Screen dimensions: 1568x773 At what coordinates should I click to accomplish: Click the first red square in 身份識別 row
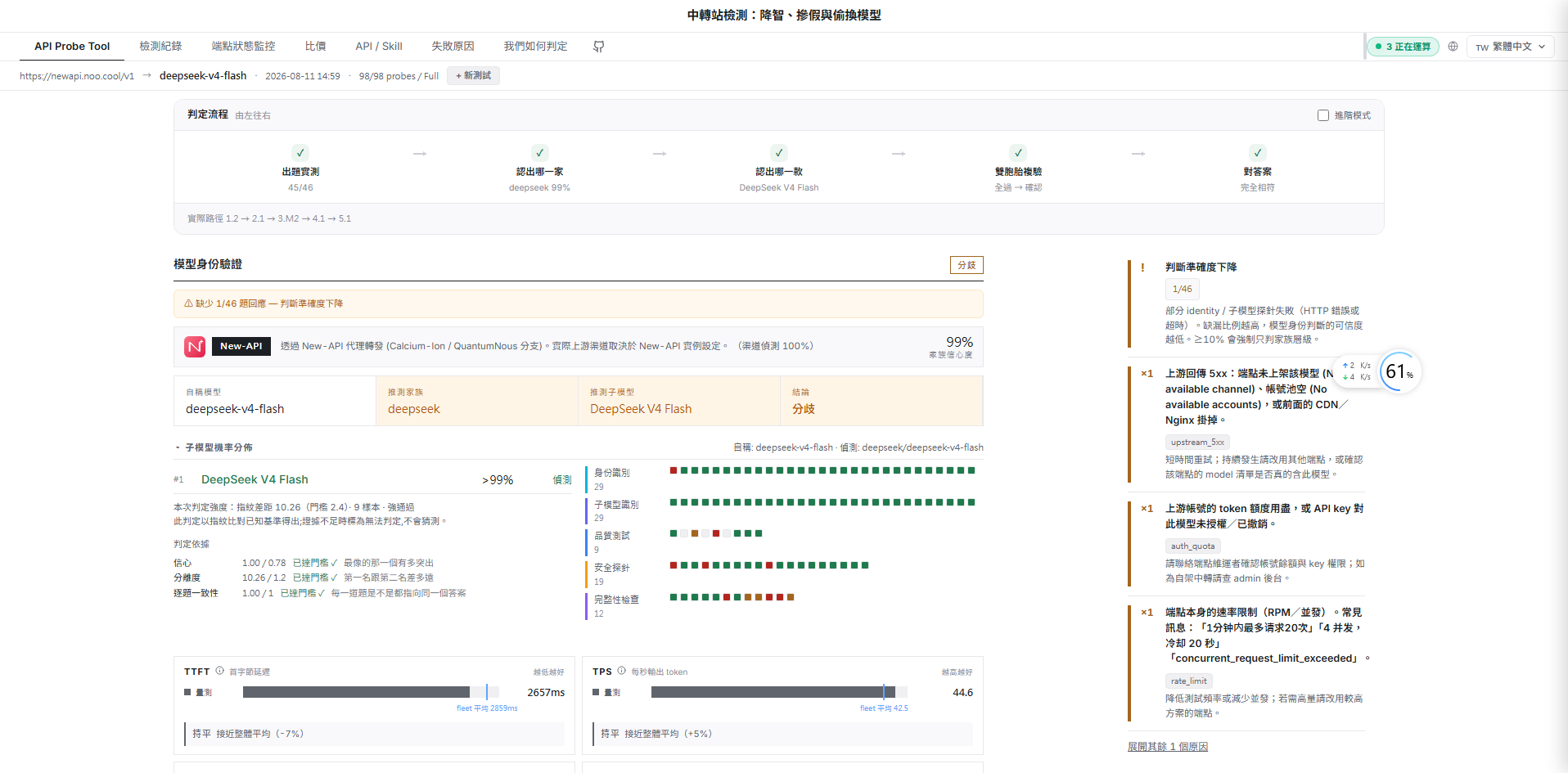(x=674, y=470)
